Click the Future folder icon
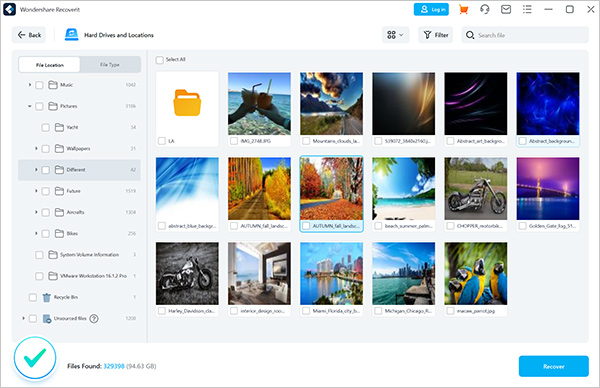Viewport: 600px width, 388px height. 59,191
